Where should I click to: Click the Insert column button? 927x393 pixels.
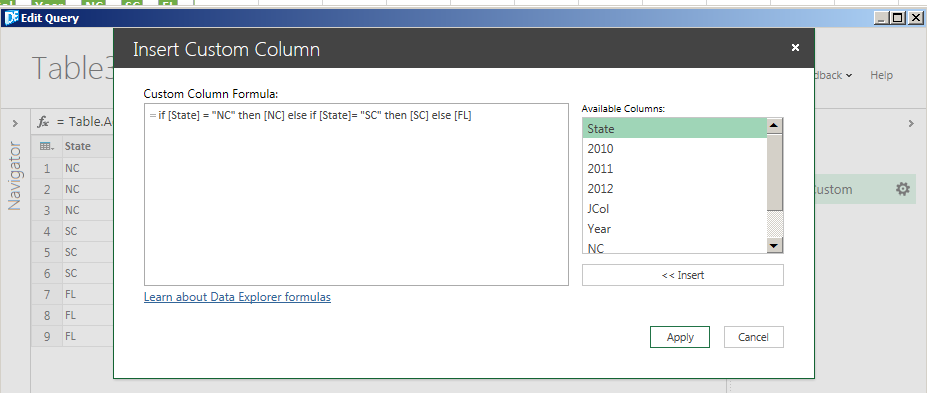click(683, 275)
